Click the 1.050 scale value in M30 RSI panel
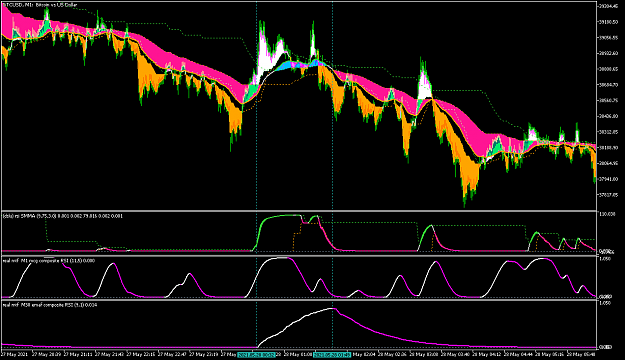 pos(606,303)
